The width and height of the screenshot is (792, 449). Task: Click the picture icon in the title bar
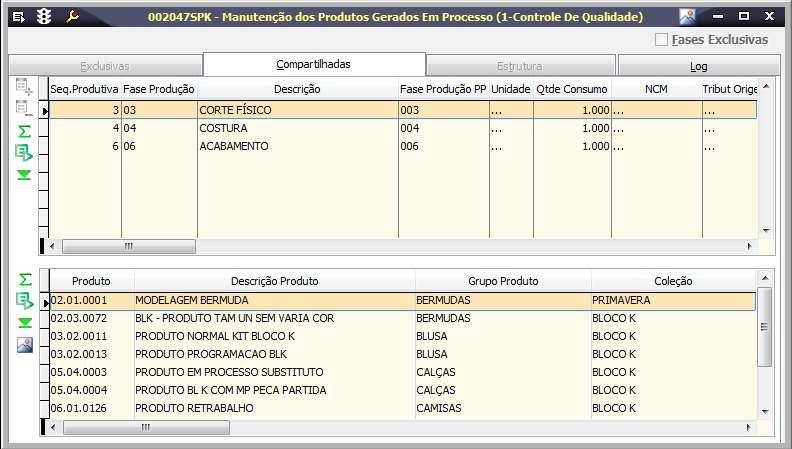(687, 16)
